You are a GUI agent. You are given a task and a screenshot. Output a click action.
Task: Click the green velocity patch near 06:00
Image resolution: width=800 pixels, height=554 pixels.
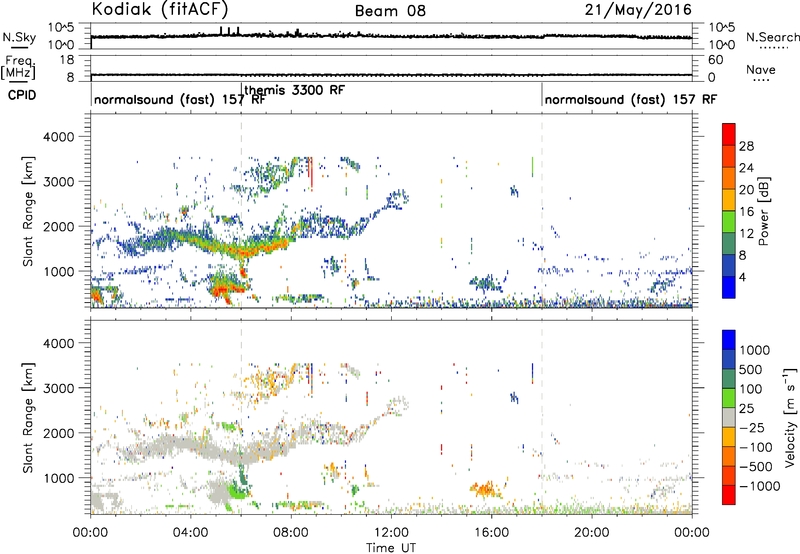[x=237, y=491]
